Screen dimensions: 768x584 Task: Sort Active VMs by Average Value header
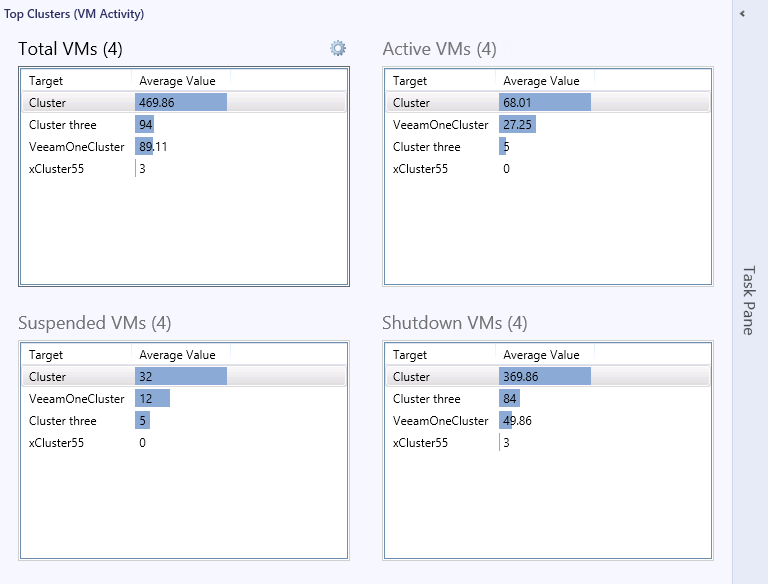pos(541,81)
